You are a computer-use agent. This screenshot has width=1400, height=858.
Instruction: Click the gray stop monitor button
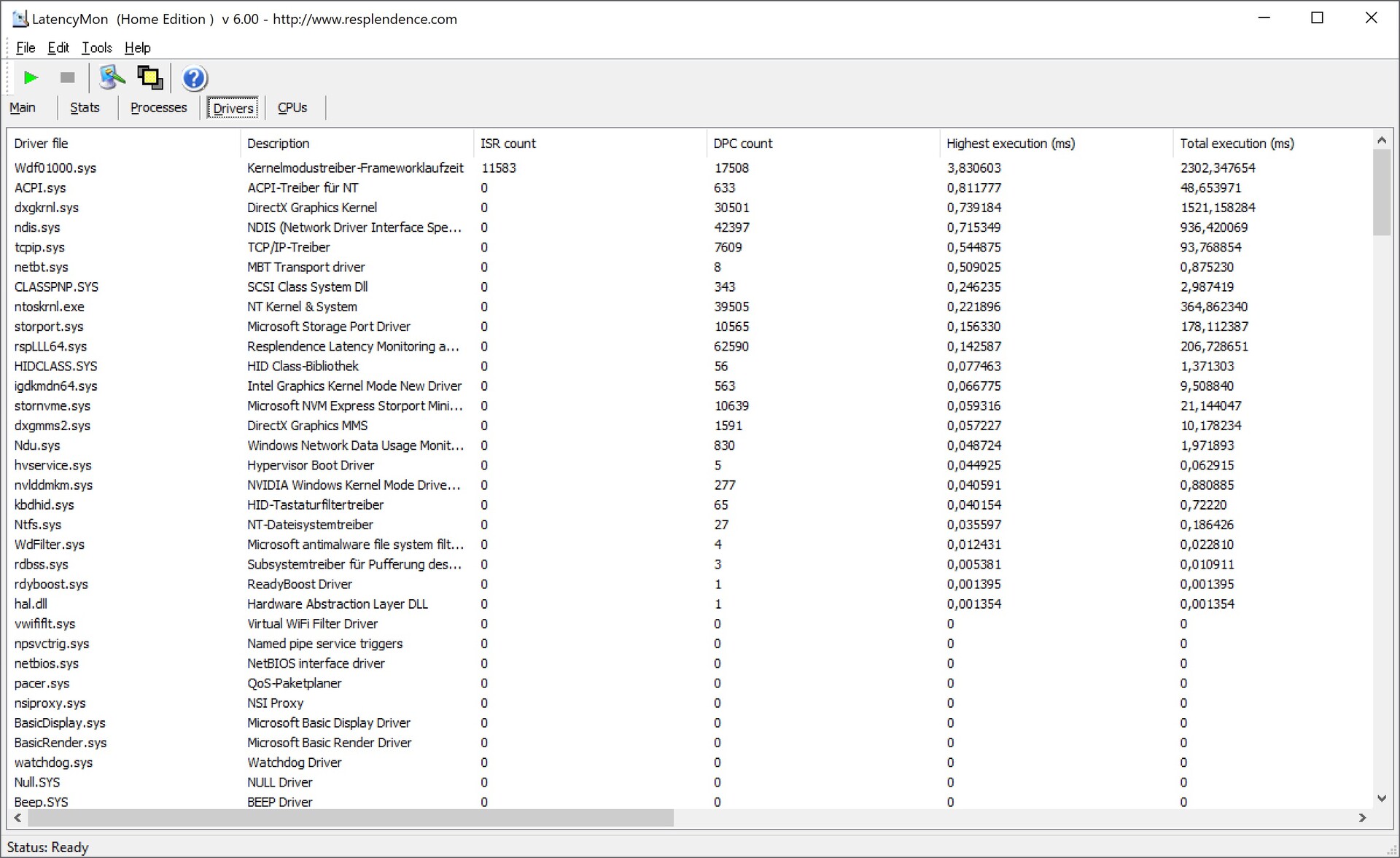point(67,77)
